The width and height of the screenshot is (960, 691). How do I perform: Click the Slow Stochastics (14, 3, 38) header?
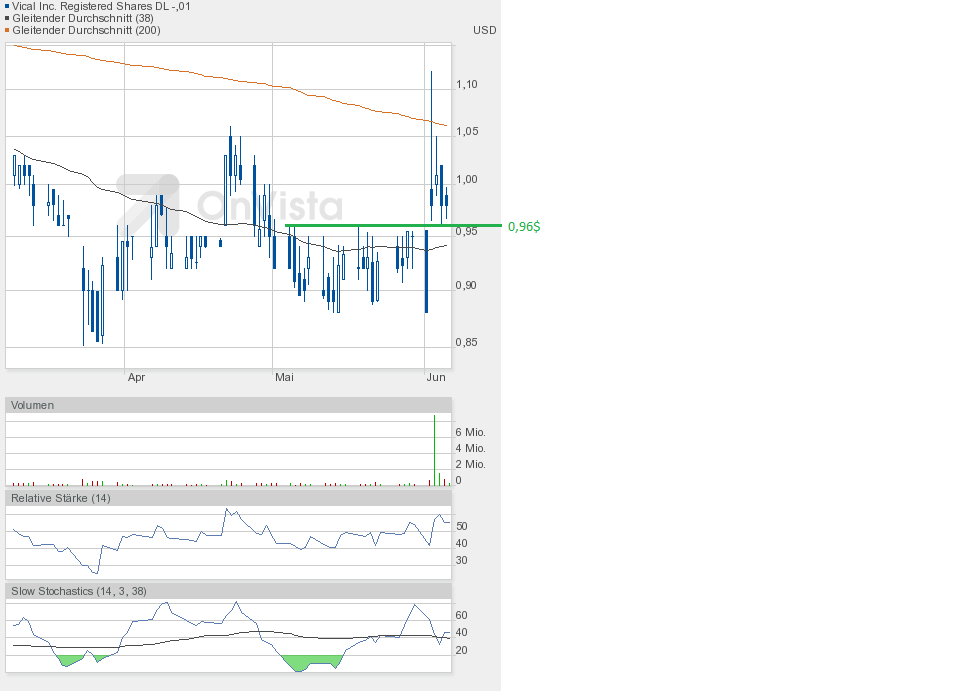78,591
